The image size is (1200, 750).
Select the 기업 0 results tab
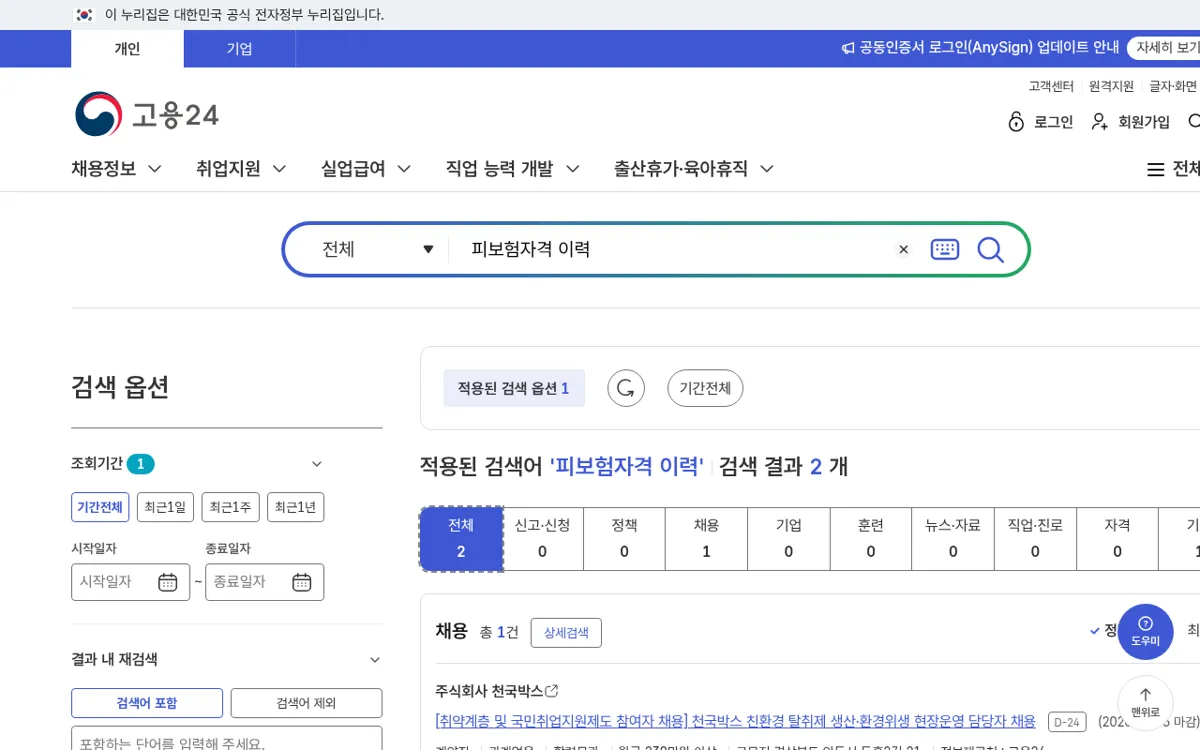pos(789,539)
